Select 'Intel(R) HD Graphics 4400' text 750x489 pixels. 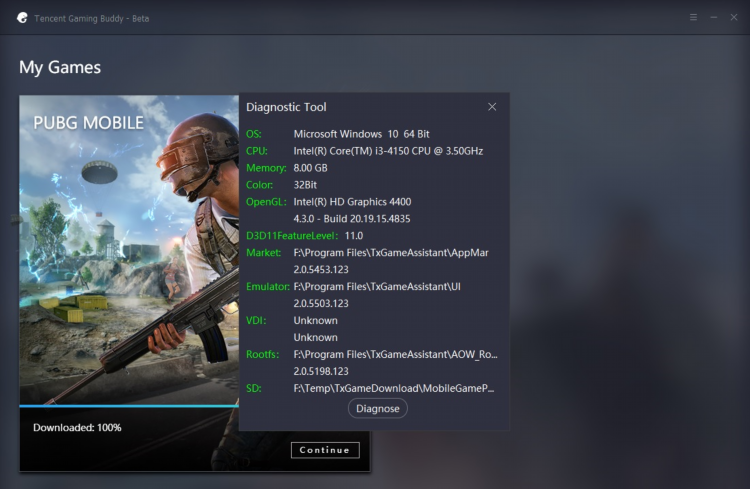click(352, 201)
